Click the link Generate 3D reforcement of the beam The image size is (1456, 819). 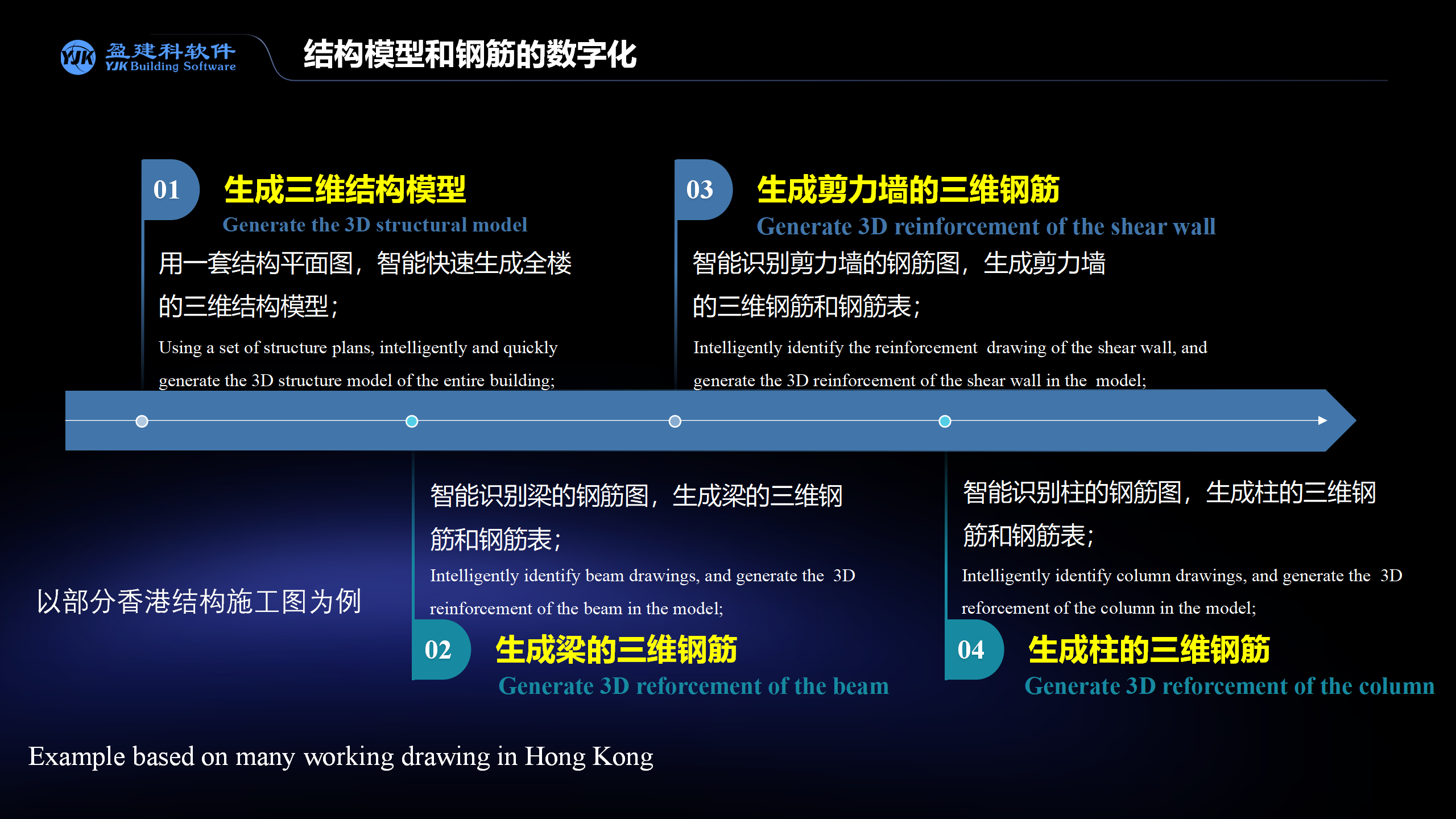pyautogui.click(x=693, y=686)
